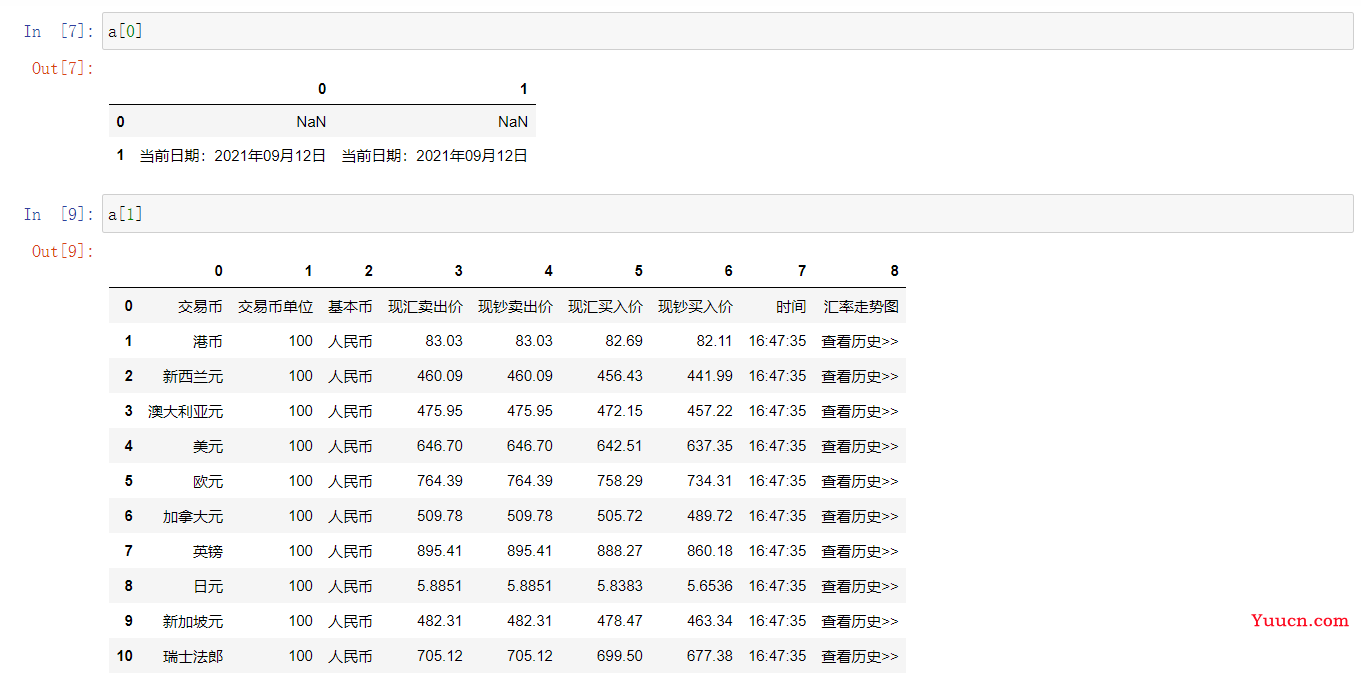The image size is (1361, 675).
Task: Click the 860.18 value for 英镑
Action: point(710,551)
